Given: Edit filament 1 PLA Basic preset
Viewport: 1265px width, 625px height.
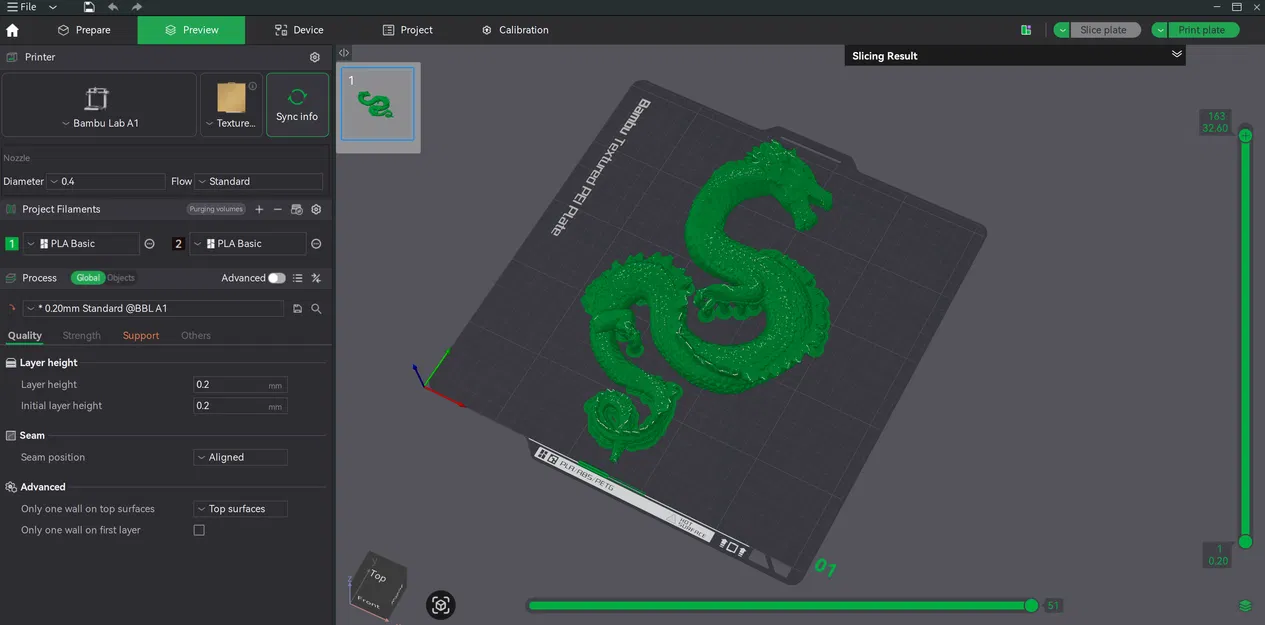Looking at the screenshot, I should click(x=150, y=244).
